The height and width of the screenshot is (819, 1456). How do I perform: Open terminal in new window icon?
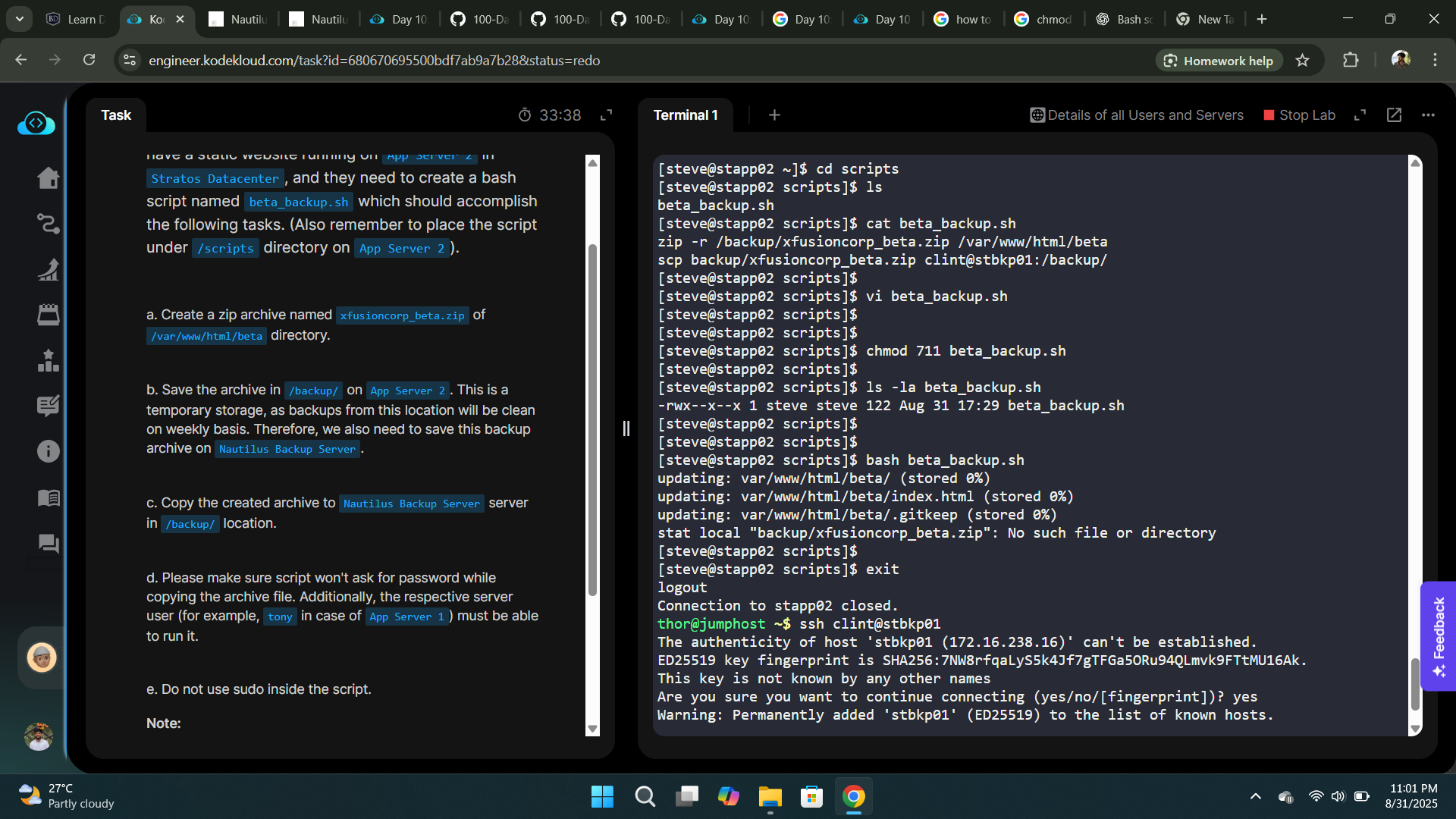1394,115
